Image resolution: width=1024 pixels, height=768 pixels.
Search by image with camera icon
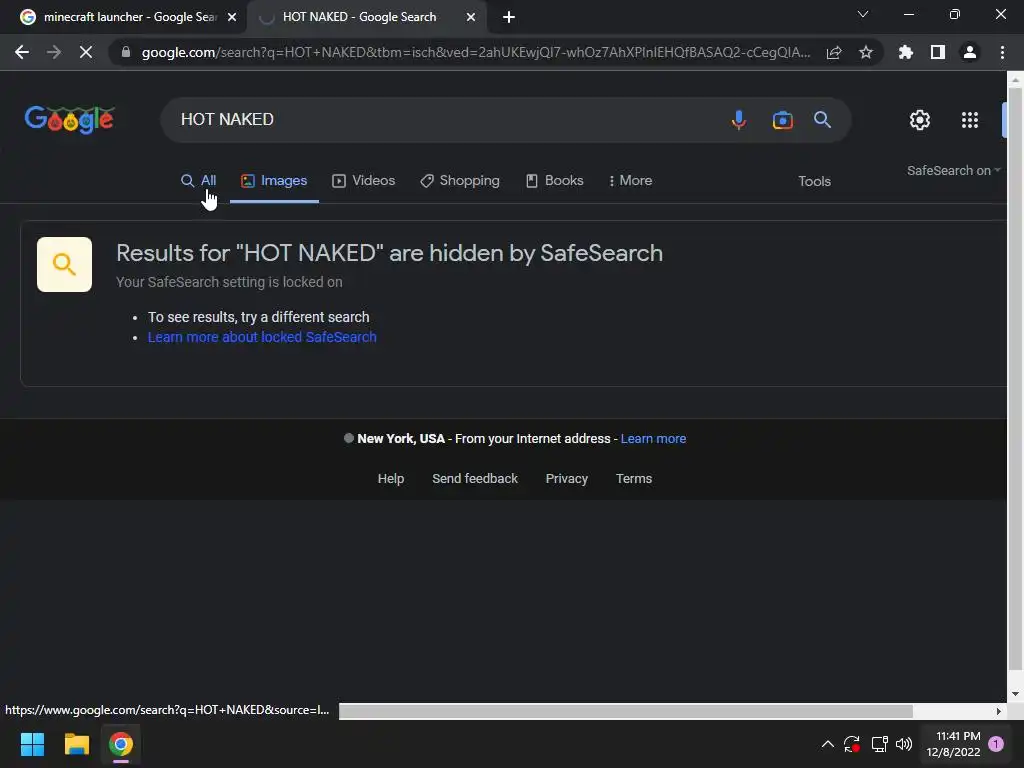point(782,120)
